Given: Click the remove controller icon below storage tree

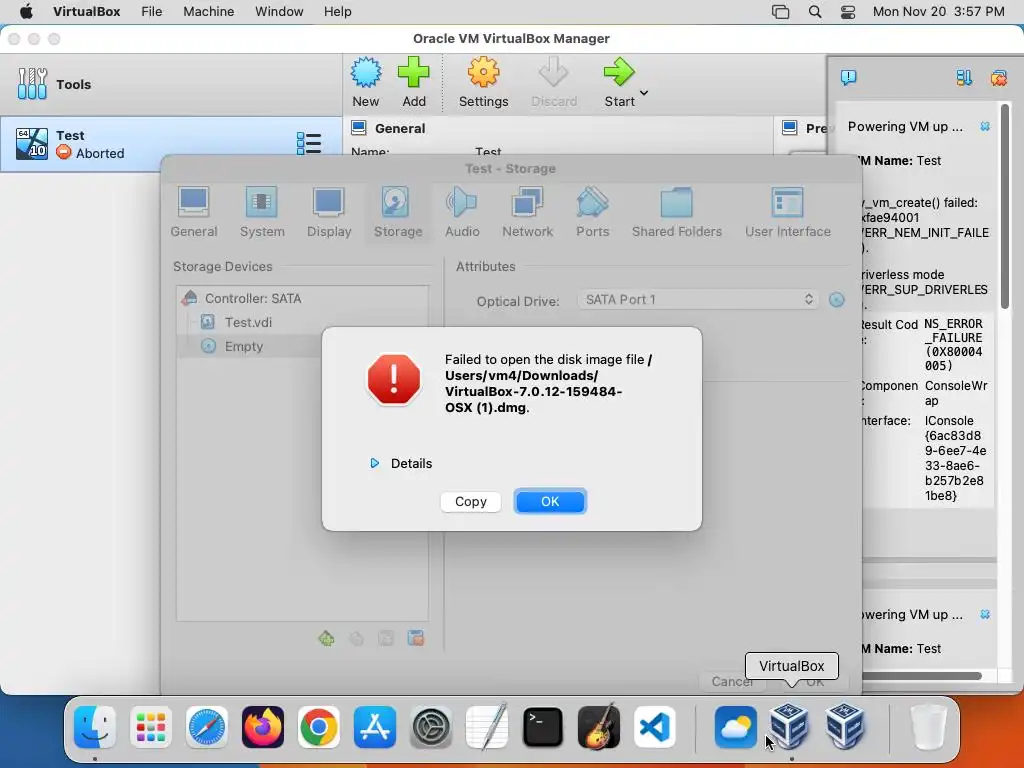Looking at the screenshot, I should tap(356, 638).
